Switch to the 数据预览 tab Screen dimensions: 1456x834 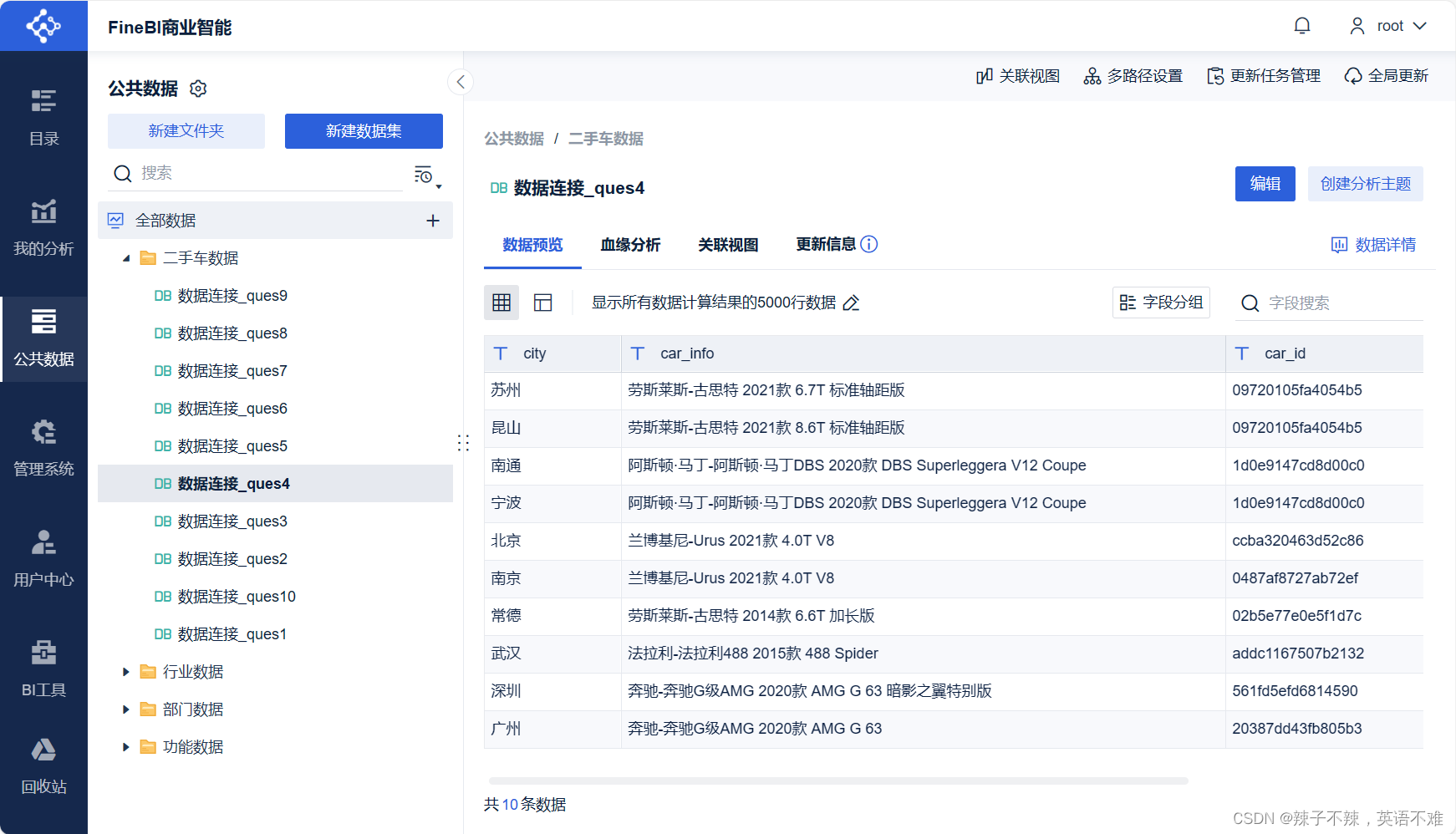tap(532, 245)
